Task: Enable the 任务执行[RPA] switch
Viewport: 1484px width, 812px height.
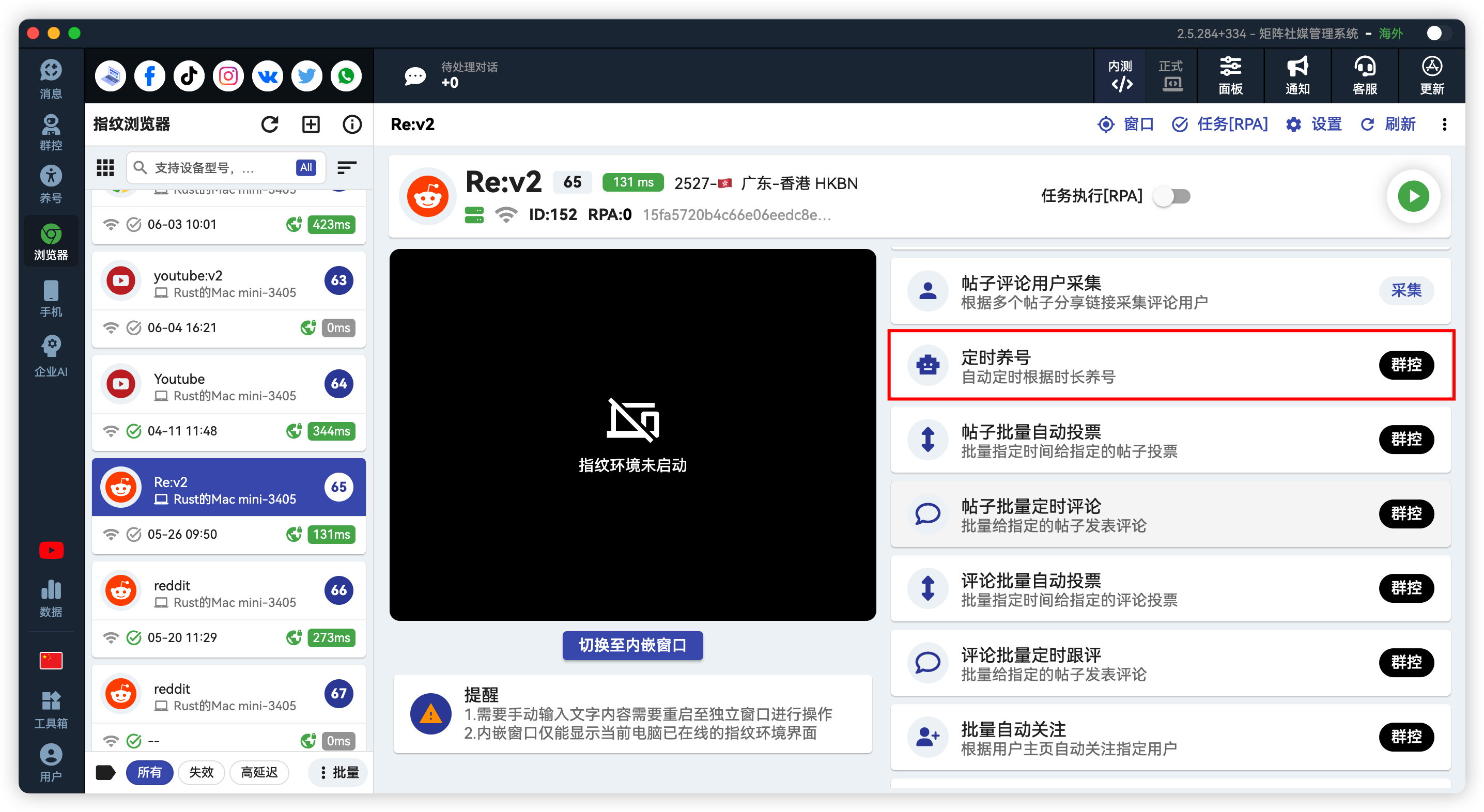Action: click(x=1173, y=196)
